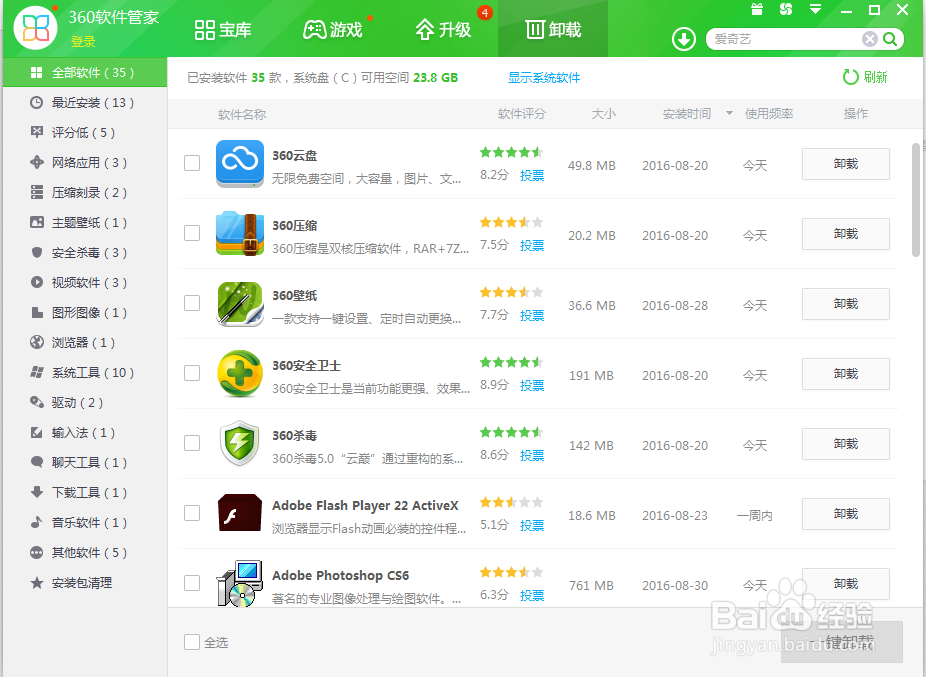Click the star rating of Adobe Flash Player
Screen dimensions: 926x677
tap(511, 502)
